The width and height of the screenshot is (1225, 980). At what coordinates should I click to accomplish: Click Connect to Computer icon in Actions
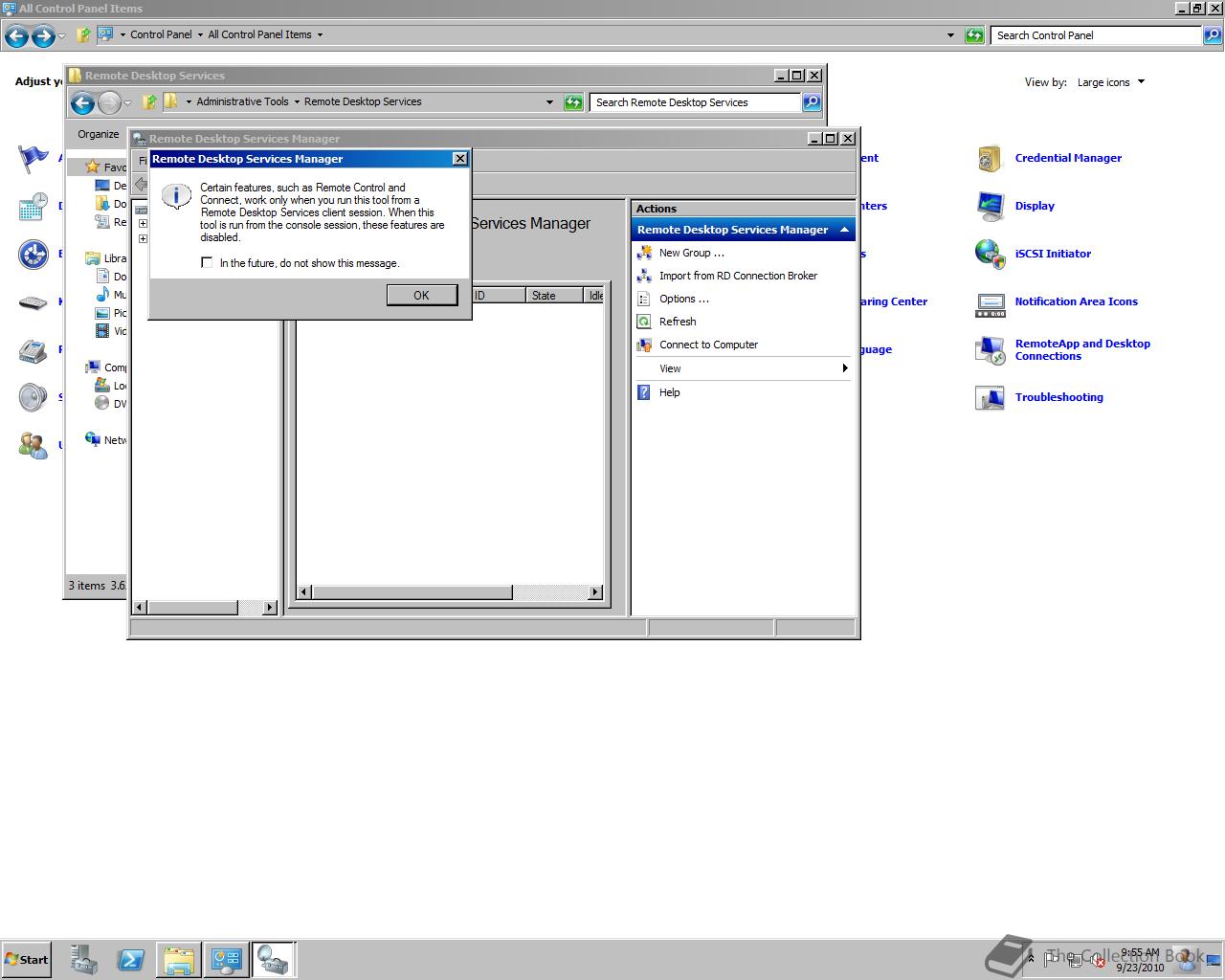(x=644, y=345)
